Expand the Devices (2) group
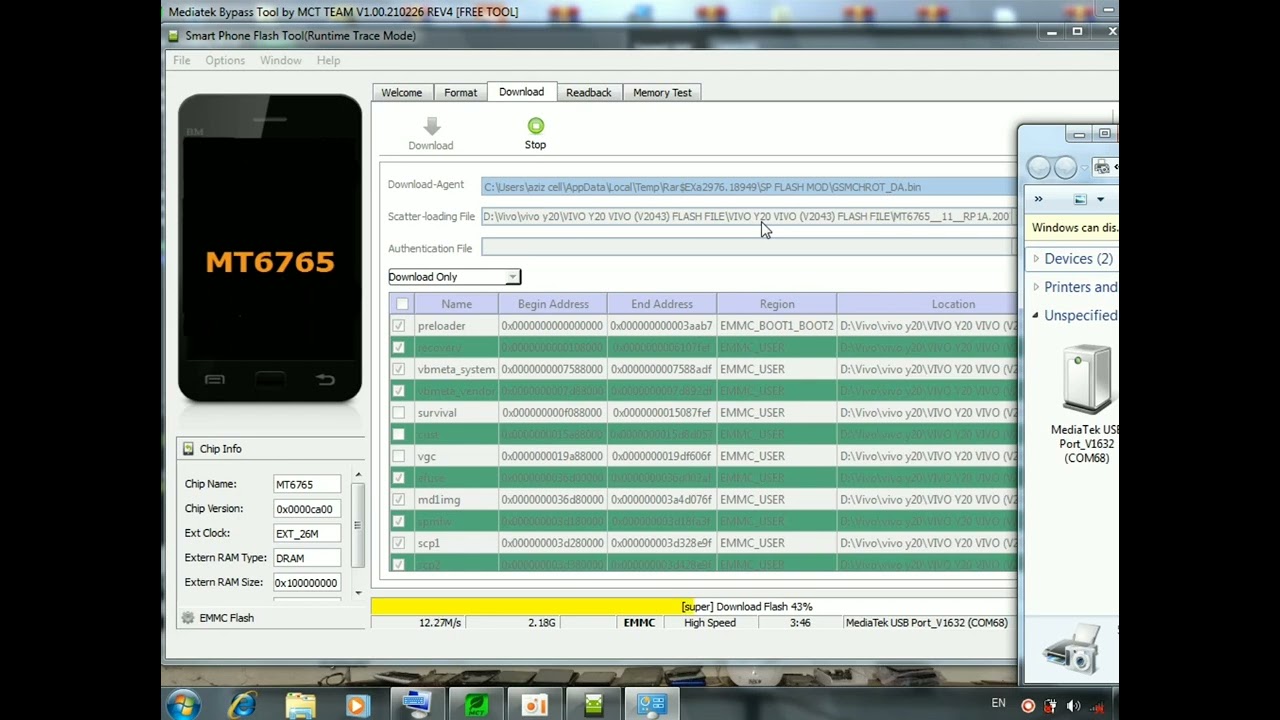1280x720 pixels. [x=1037, y=259]
